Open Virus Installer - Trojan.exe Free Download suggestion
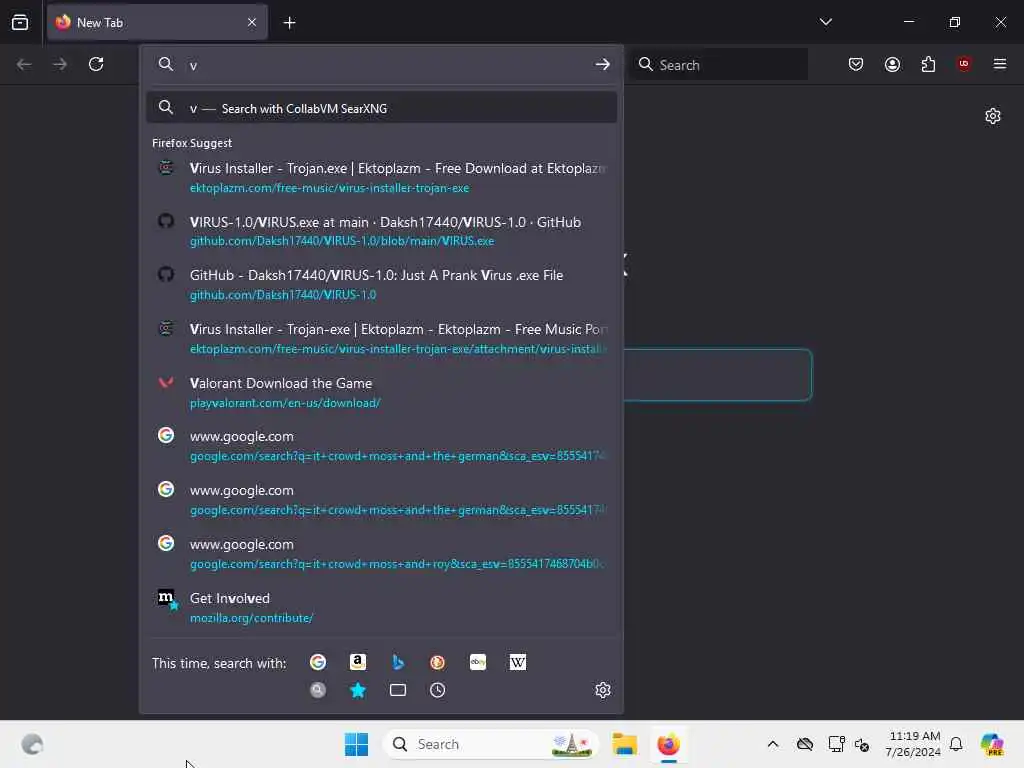This screenshot has width=1024, height=768. click(x=381, y=177)
